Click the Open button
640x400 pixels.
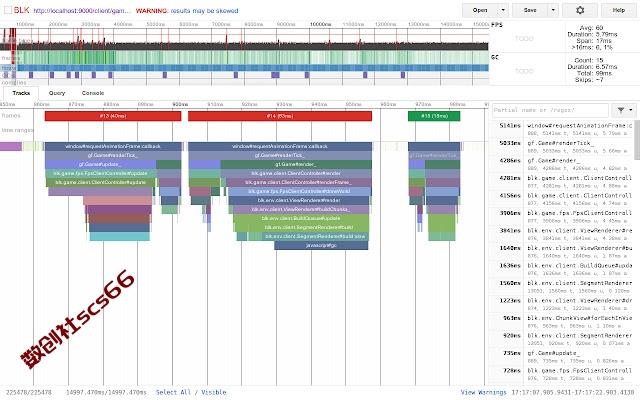click(480, 10)
